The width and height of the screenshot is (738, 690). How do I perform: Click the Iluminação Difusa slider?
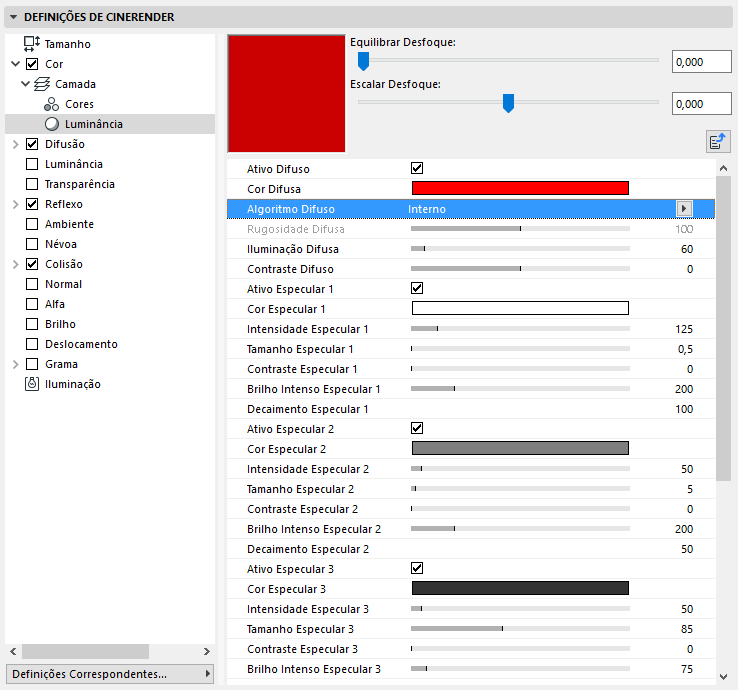pyautogui.click(x=520, y=249)
